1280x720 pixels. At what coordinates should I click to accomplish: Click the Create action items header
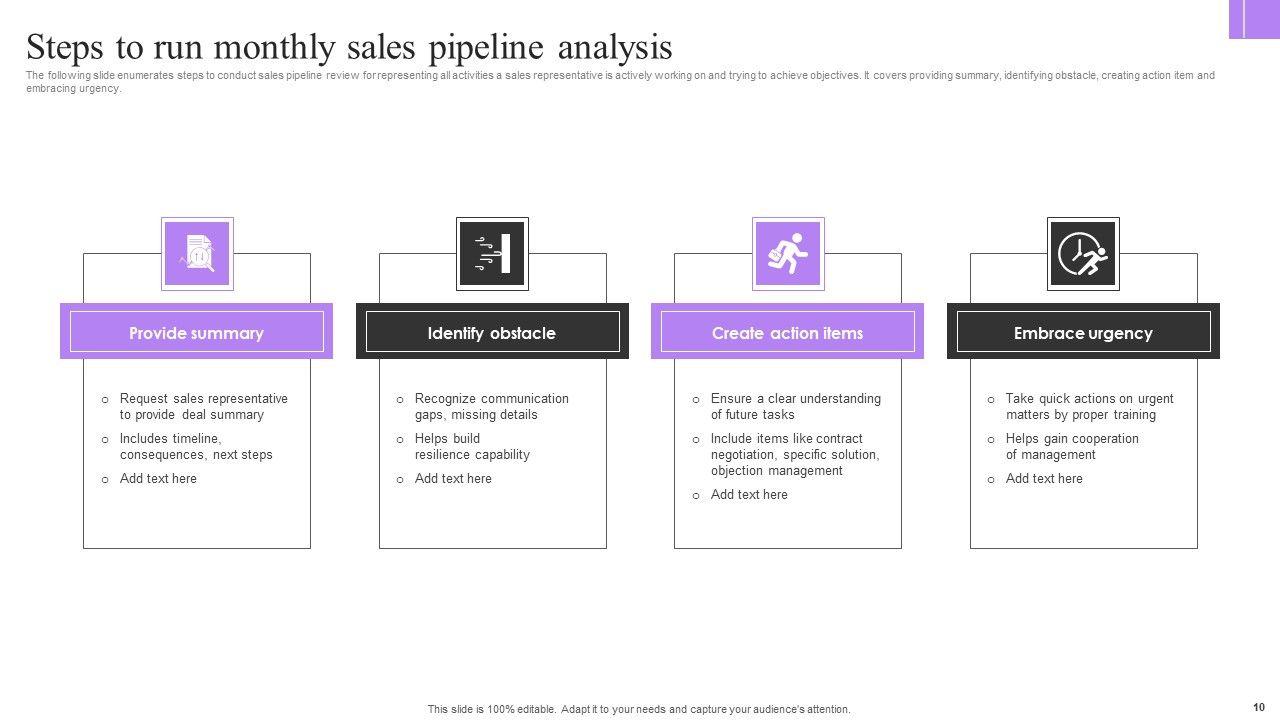coord(787,333)
